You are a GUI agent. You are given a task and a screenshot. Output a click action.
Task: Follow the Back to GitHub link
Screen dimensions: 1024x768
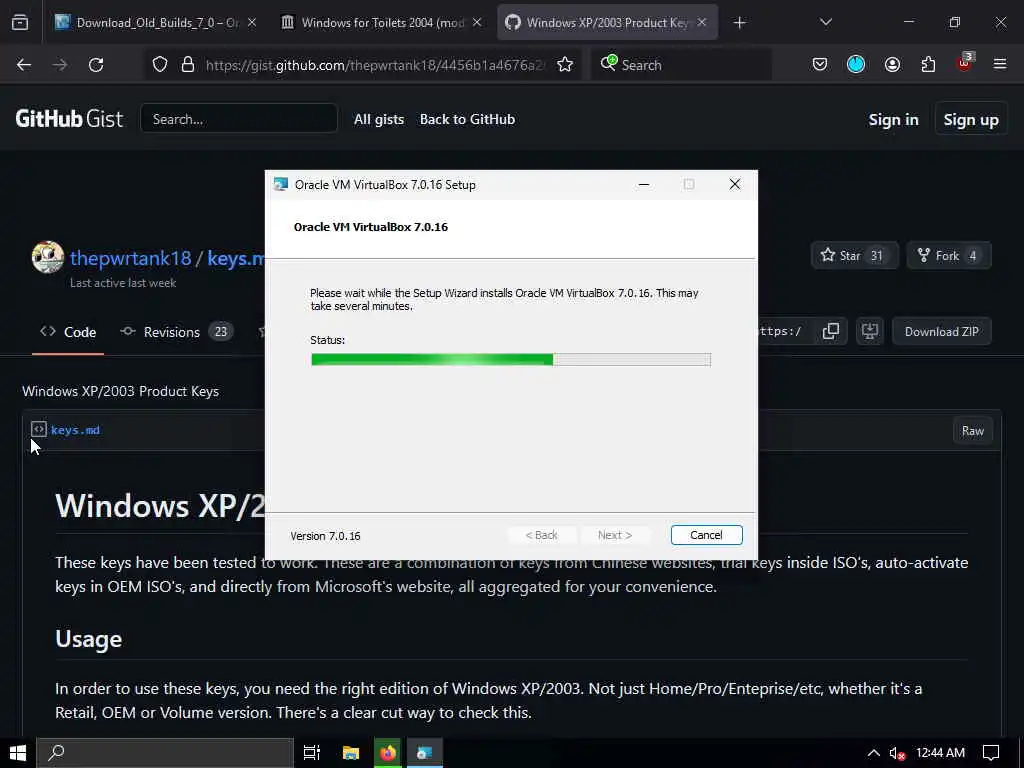[468, 120]
